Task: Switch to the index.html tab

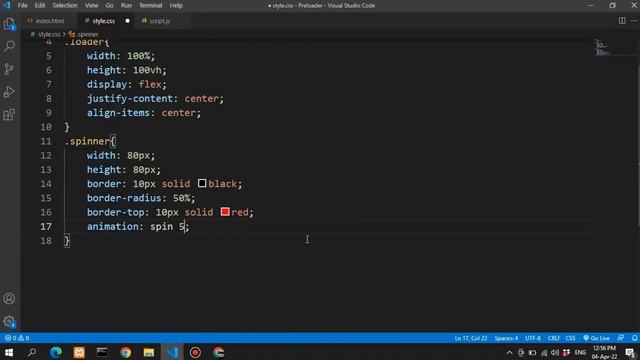Action: click(x=49, y=21)
